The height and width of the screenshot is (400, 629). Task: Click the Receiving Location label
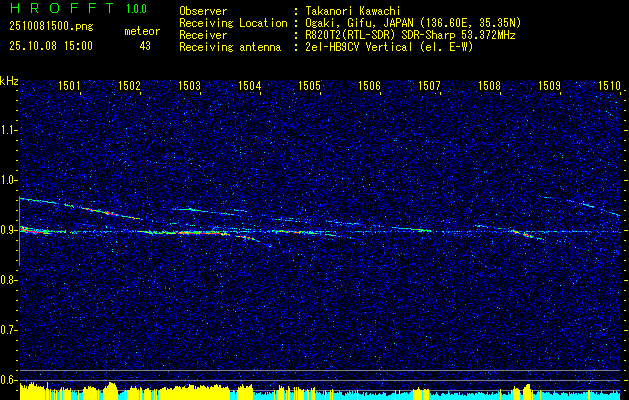click(x=233, y=23)
